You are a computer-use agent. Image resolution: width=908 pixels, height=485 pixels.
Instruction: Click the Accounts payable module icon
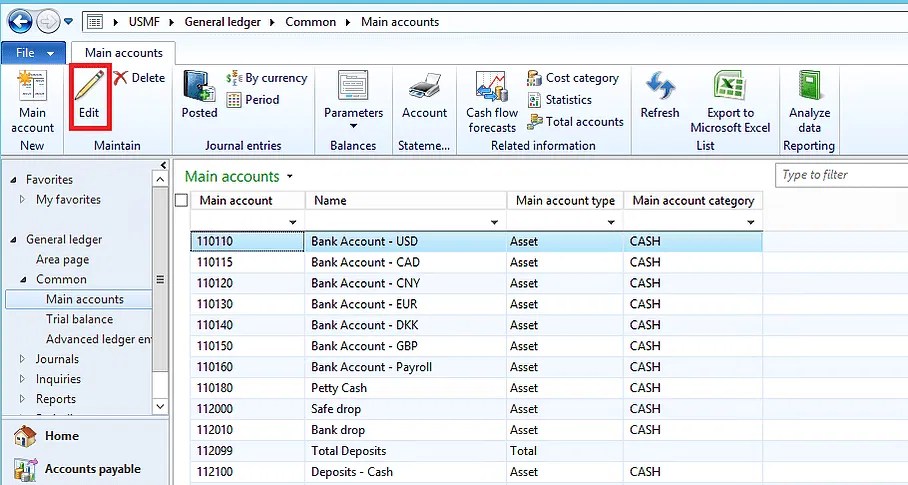click(25, 469)
